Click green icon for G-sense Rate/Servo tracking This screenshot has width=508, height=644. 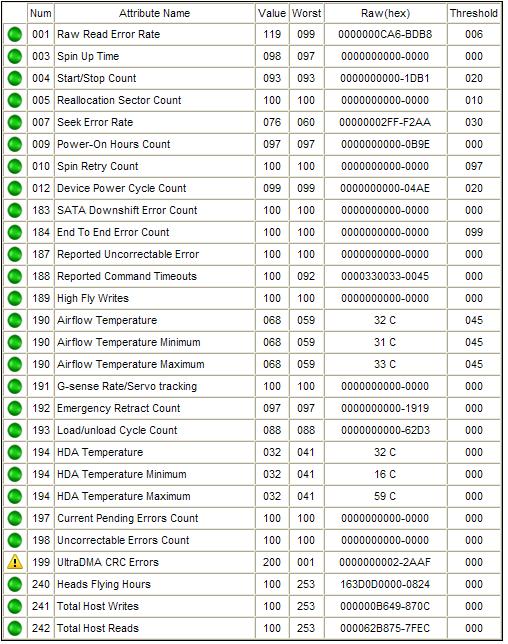[15, 386]
